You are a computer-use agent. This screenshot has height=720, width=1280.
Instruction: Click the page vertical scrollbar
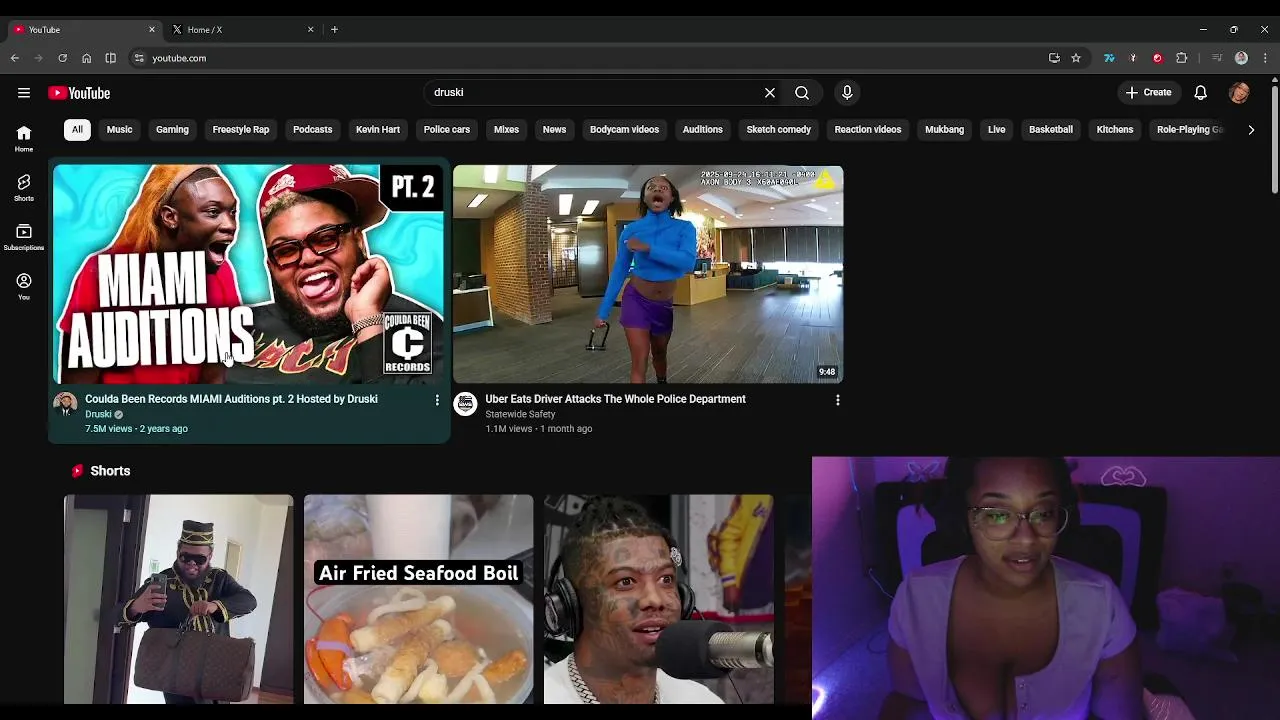pyautogui.click(x=1274, y=140)
